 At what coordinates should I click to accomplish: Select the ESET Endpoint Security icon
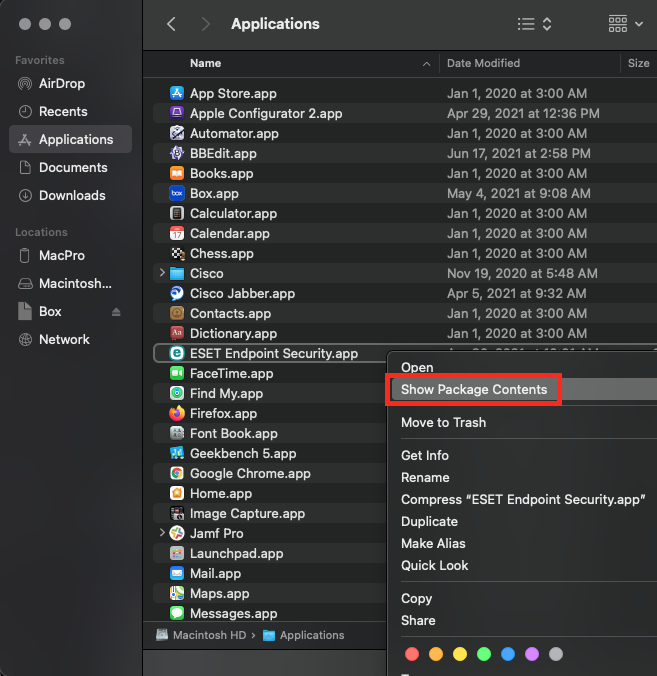pos(177,353)
